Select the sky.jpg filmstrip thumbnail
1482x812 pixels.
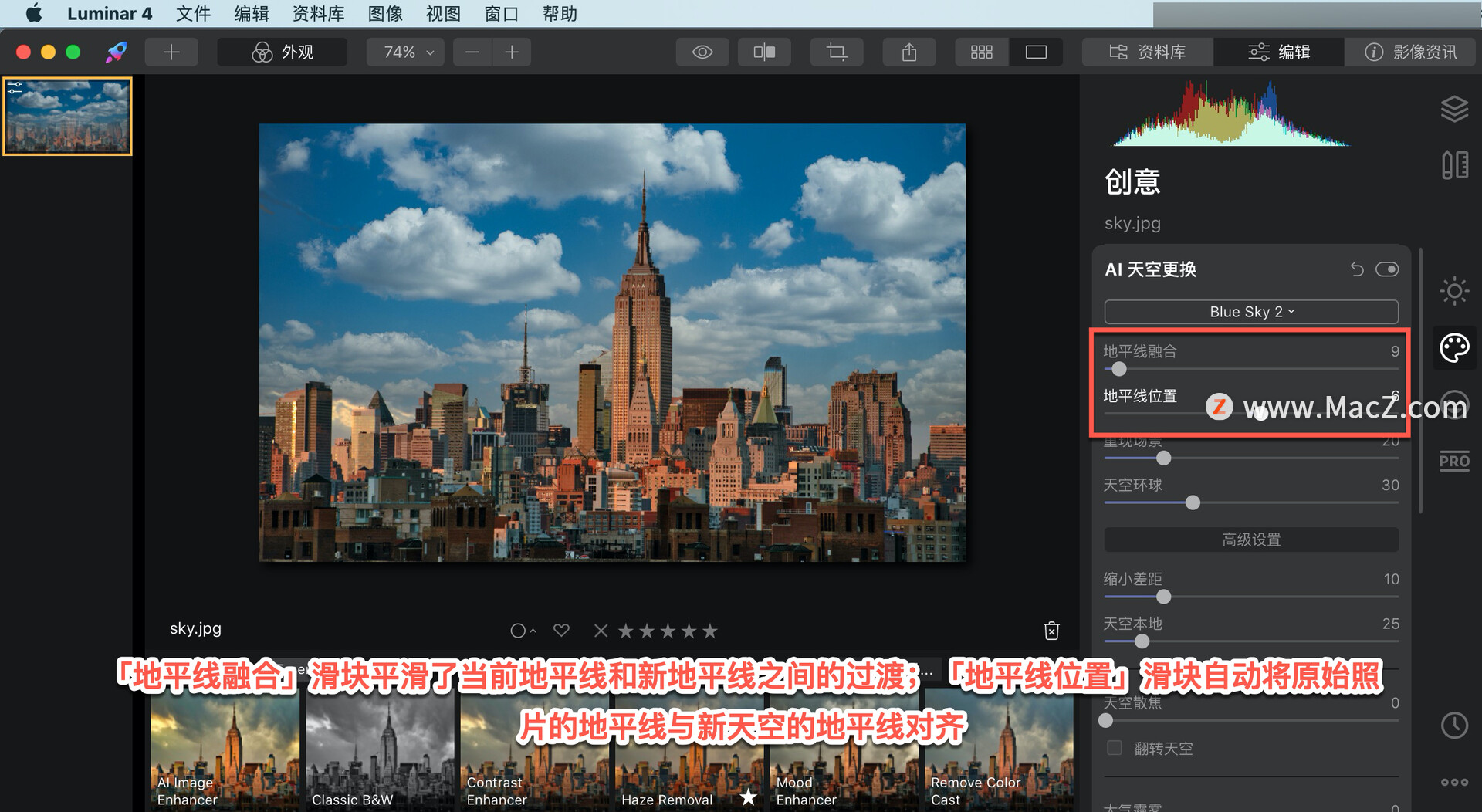click(68, 116)
